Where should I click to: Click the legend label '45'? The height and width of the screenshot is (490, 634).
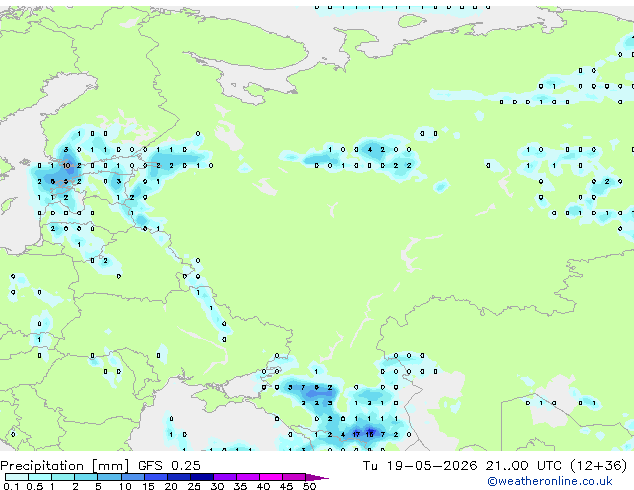(286, 486)
